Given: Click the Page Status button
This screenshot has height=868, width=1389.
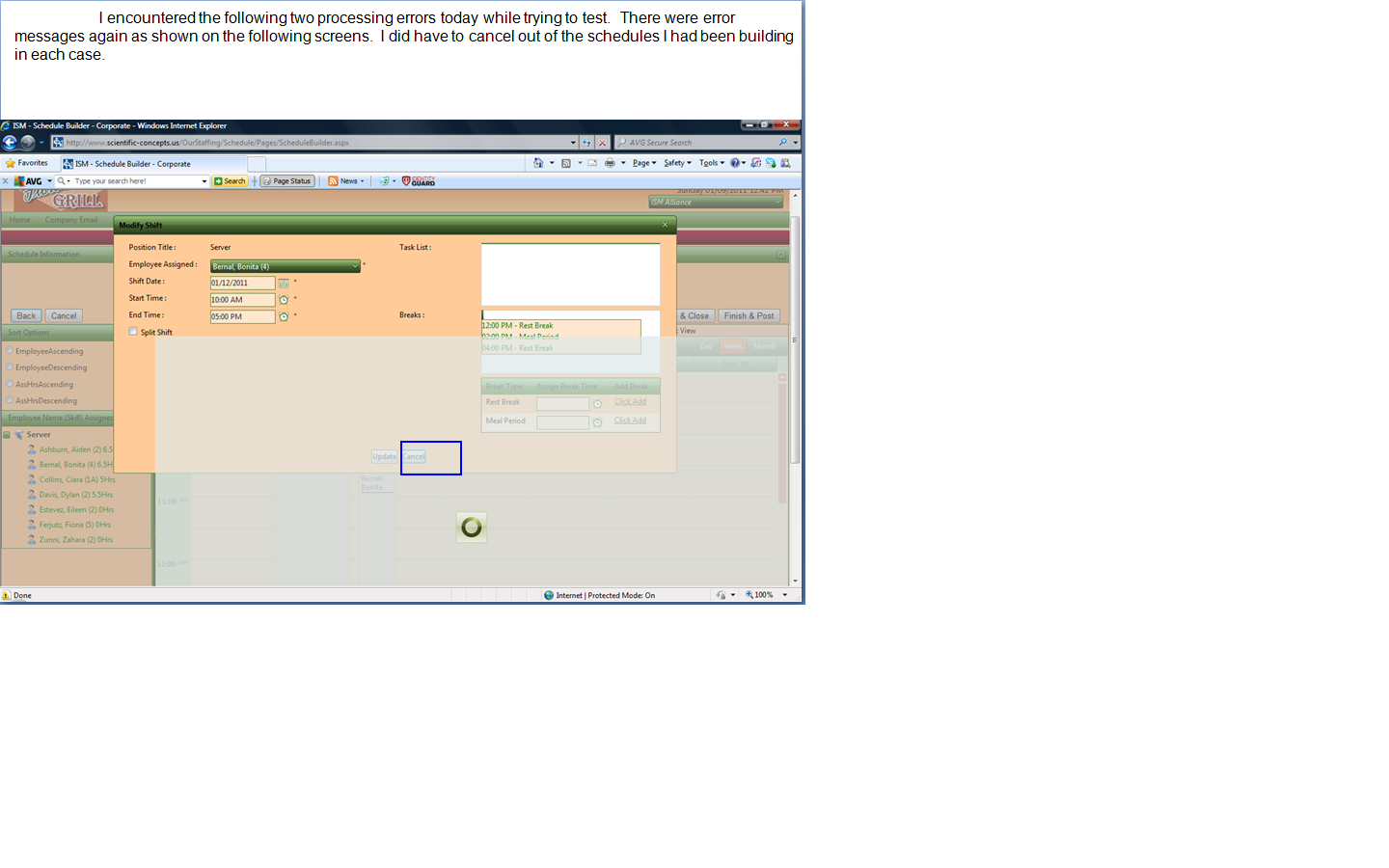Looking at the screenshot, I should [x=287, y=181].
